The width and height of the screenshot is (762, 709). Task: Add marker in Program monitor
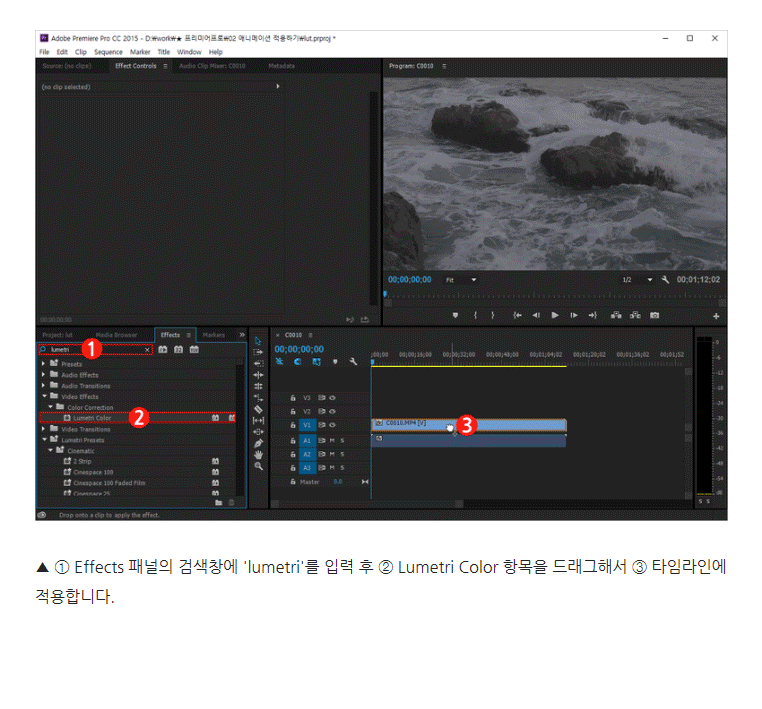(455, 315)
